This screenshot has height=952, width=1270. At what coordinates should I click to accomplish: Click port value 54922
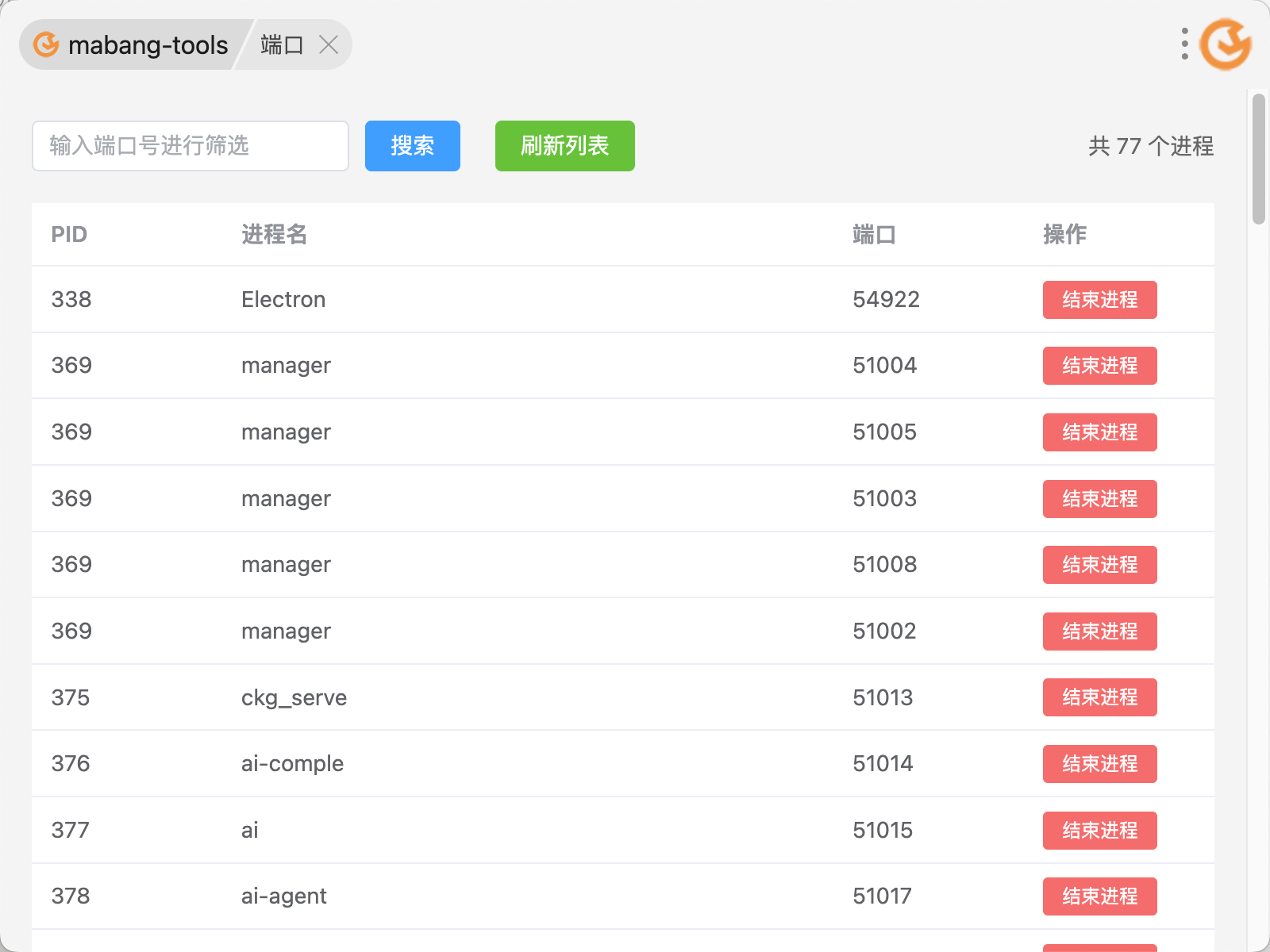point(886,299)
